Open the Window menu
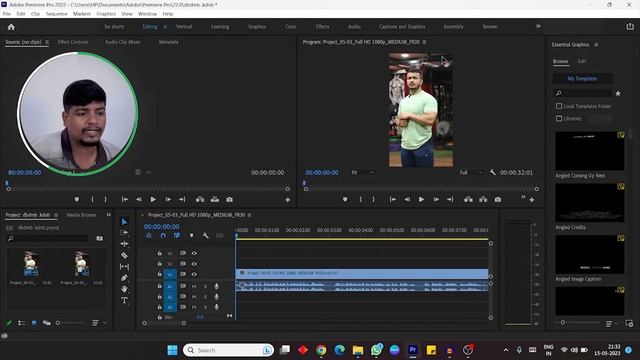640x360 pixels. click(x=147, y=14)
